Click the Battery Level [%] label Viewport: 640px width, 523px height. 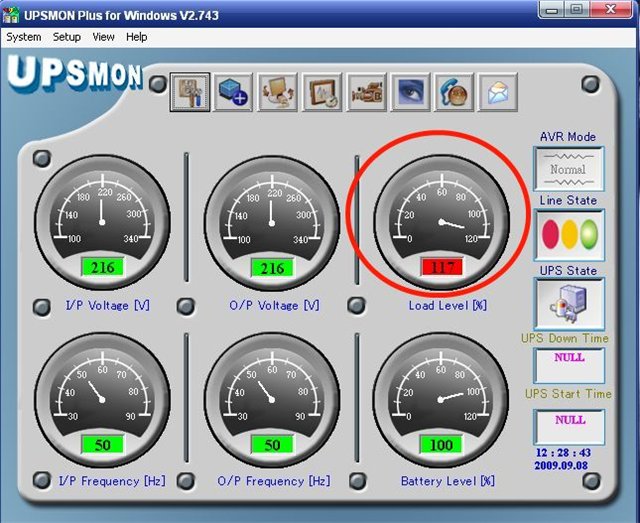tap(448, 481)
